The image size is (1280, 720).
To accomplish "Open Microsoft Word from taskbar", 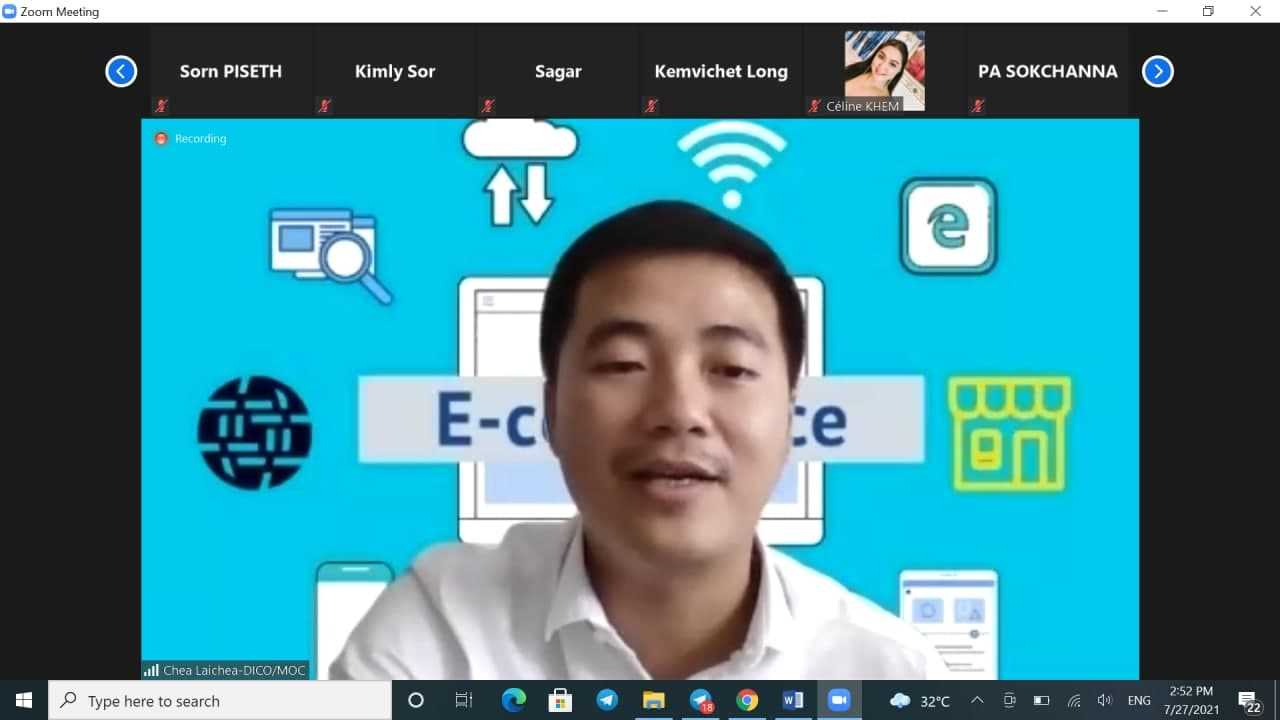I will tap(793, 700).
